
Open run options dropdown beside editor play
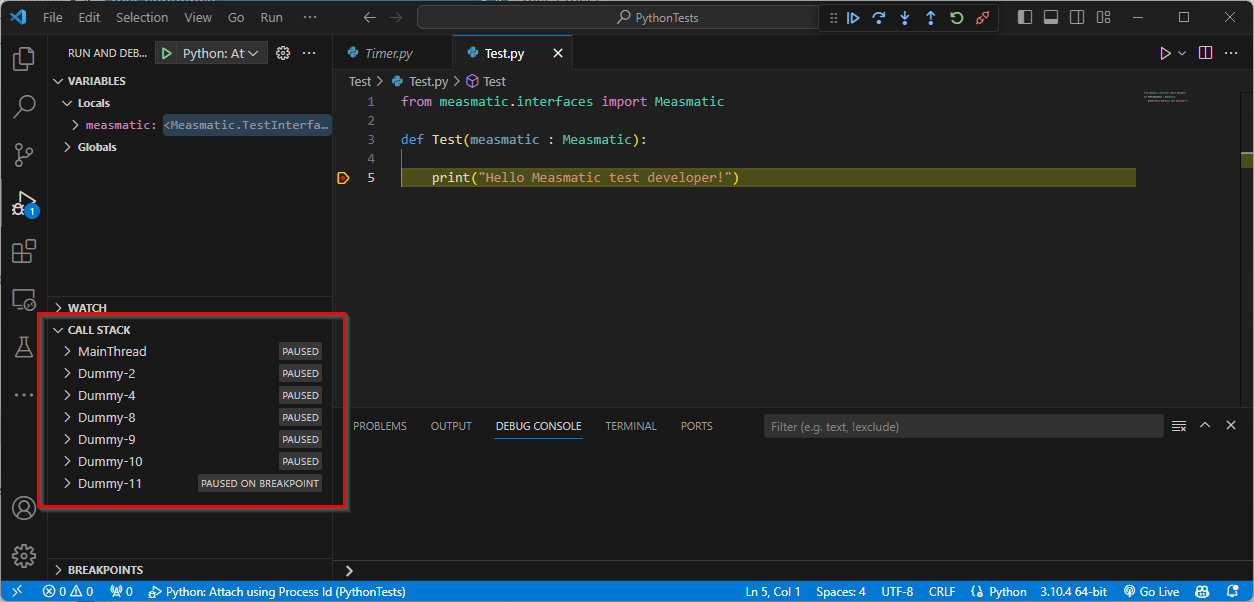coord(1182,53)
